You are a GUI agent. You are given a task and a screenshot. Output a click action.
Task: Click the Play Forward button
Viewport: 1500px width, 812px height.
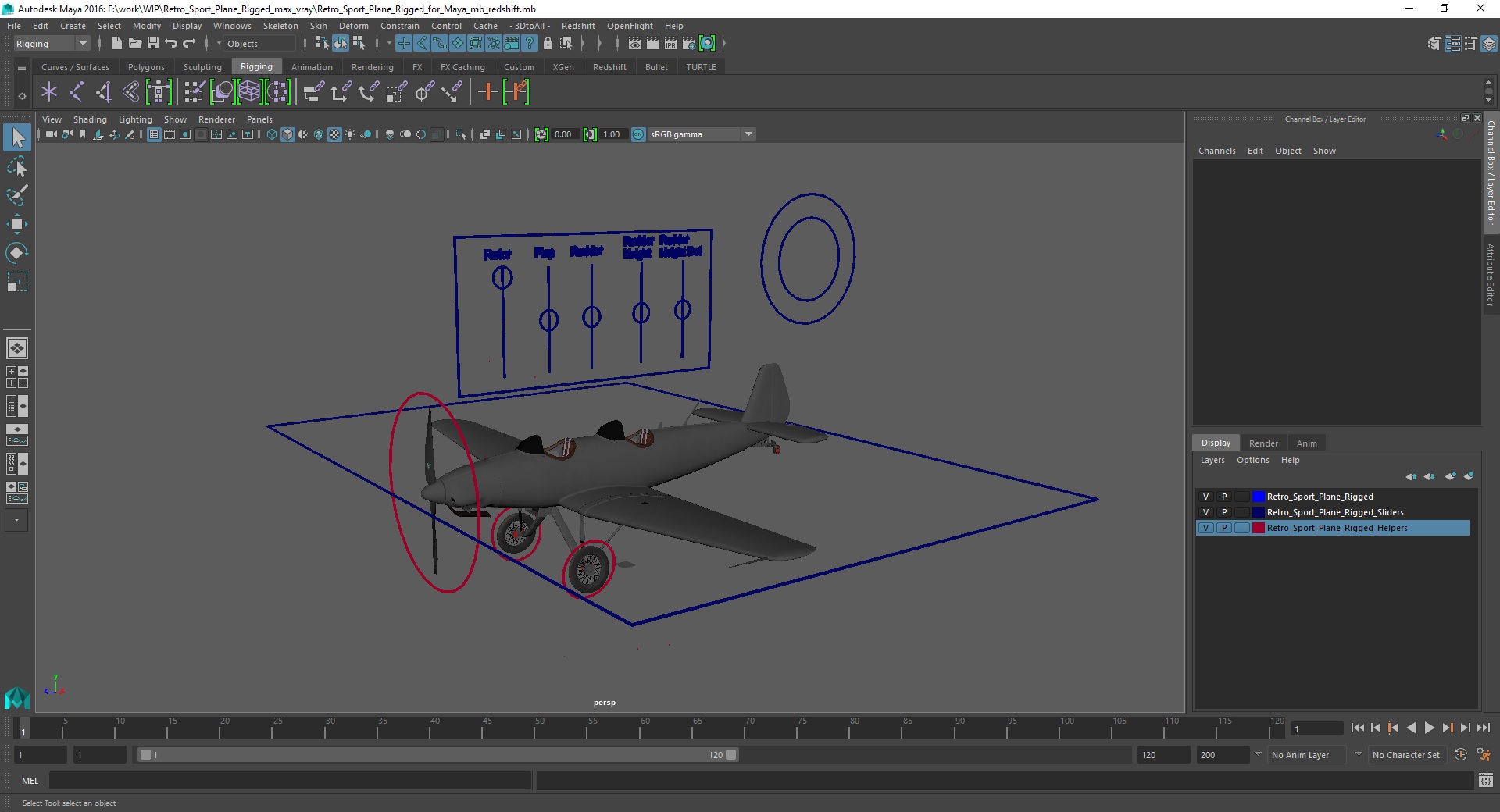(x=1429, y=728)
